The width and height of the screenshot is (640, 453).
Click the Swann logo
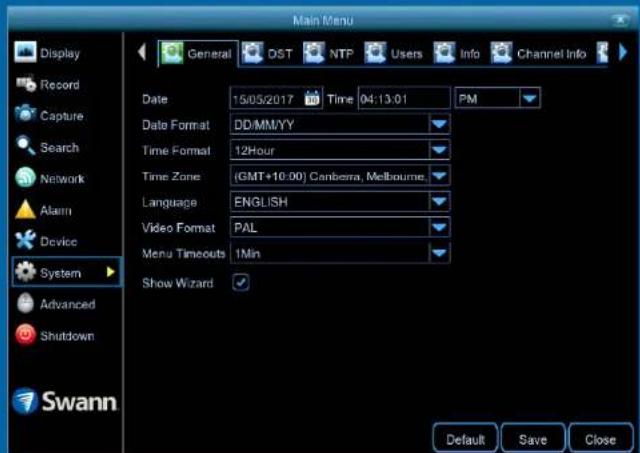click(x=65, y=401)
